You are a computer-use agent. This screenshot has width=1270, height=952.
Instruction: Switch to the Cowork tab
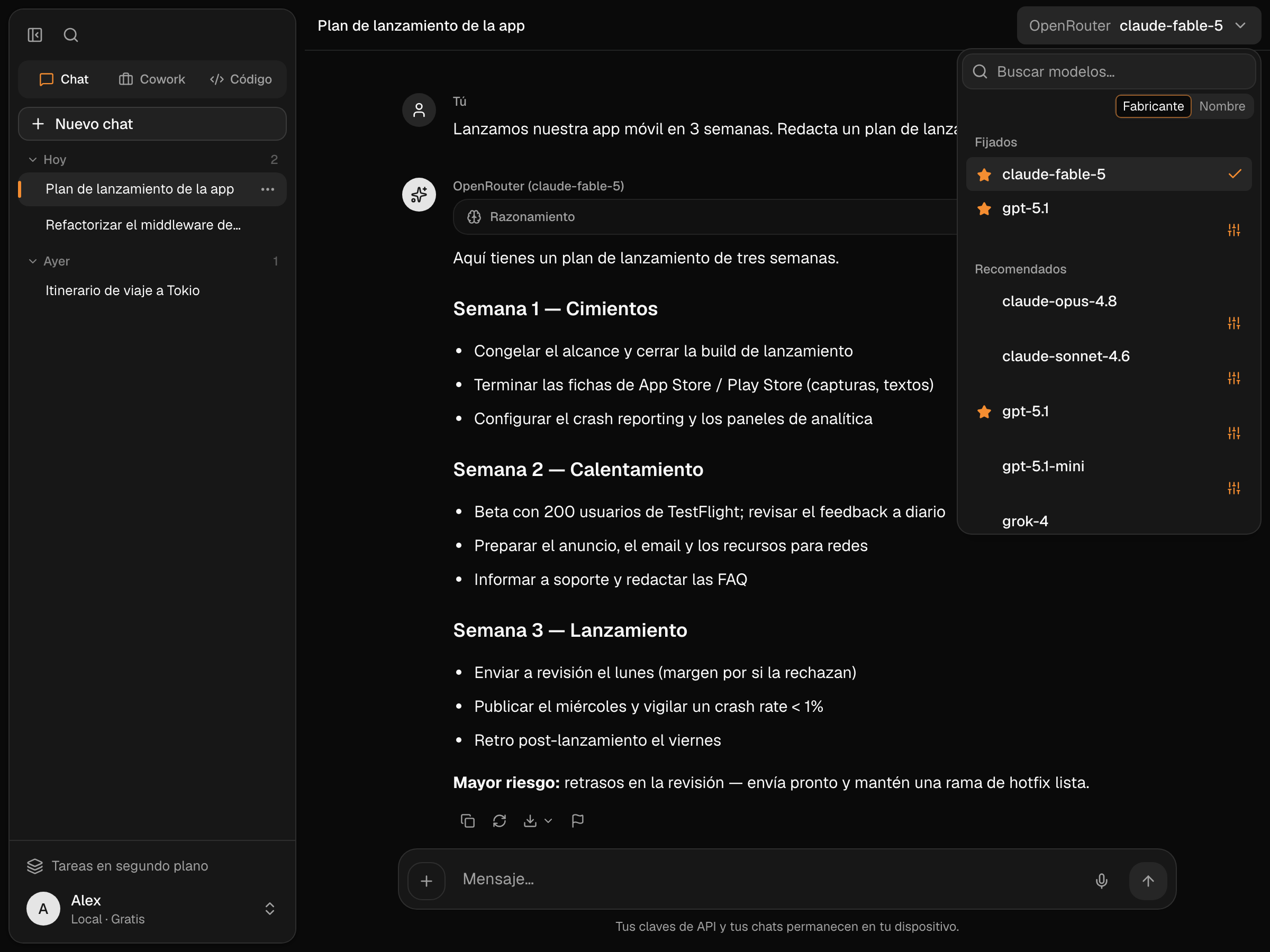152,79
